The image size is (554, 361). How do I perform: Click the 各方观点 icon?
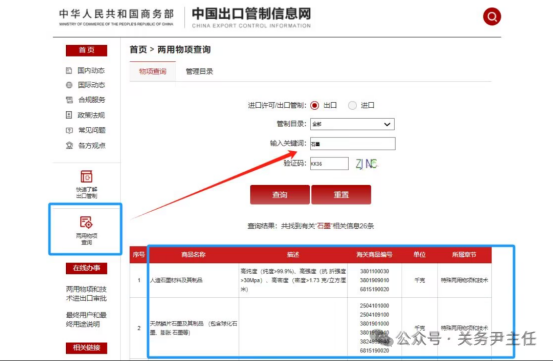click(x=69, y=145)
